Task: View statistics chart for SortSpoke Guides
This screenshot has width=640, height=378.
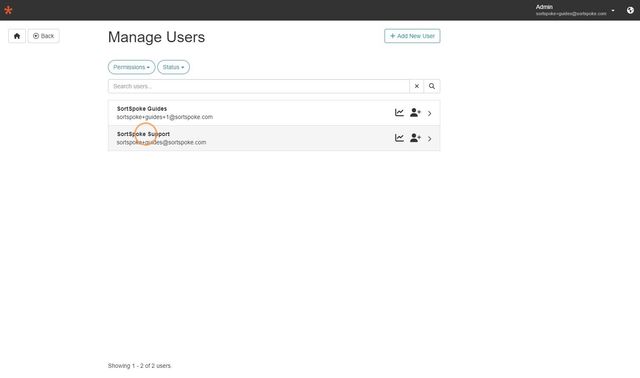Action: pyautogui.click(x=399, y=113)
